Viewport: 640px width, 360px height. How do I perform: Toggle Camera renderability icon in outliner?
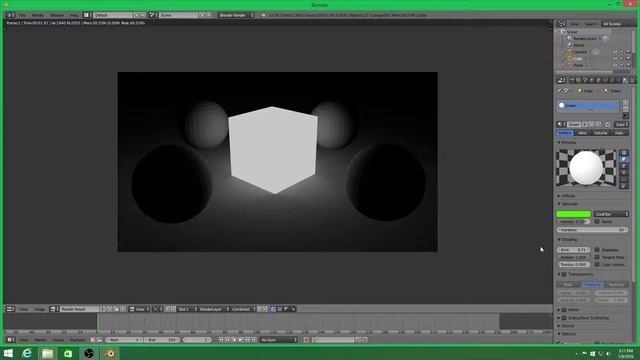click(628, 52)
